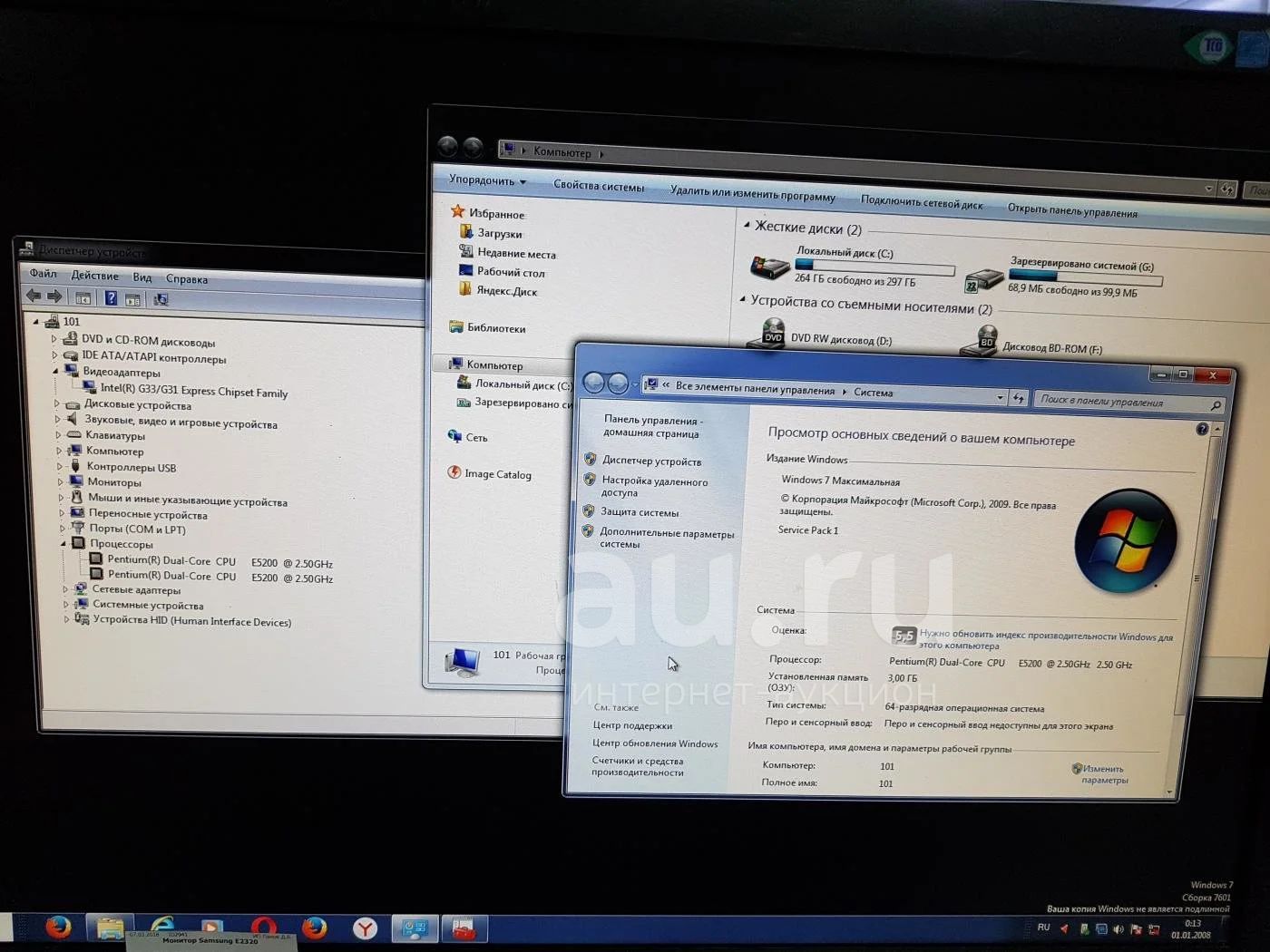Open Рабочий стол in sidebar
Image resolution: width=1270 pixels, height=952 pixels.
(511, 272)
